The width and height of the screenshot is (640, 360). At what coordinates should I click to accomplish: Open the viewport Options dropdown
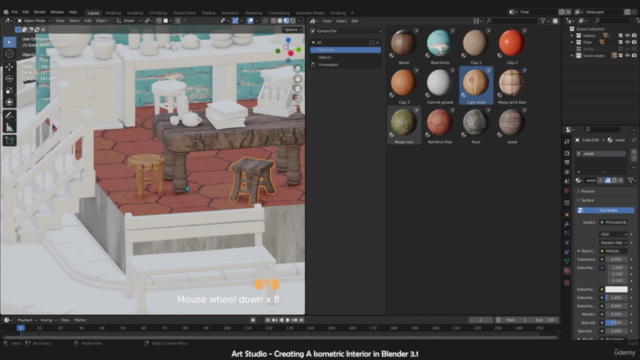292,30
